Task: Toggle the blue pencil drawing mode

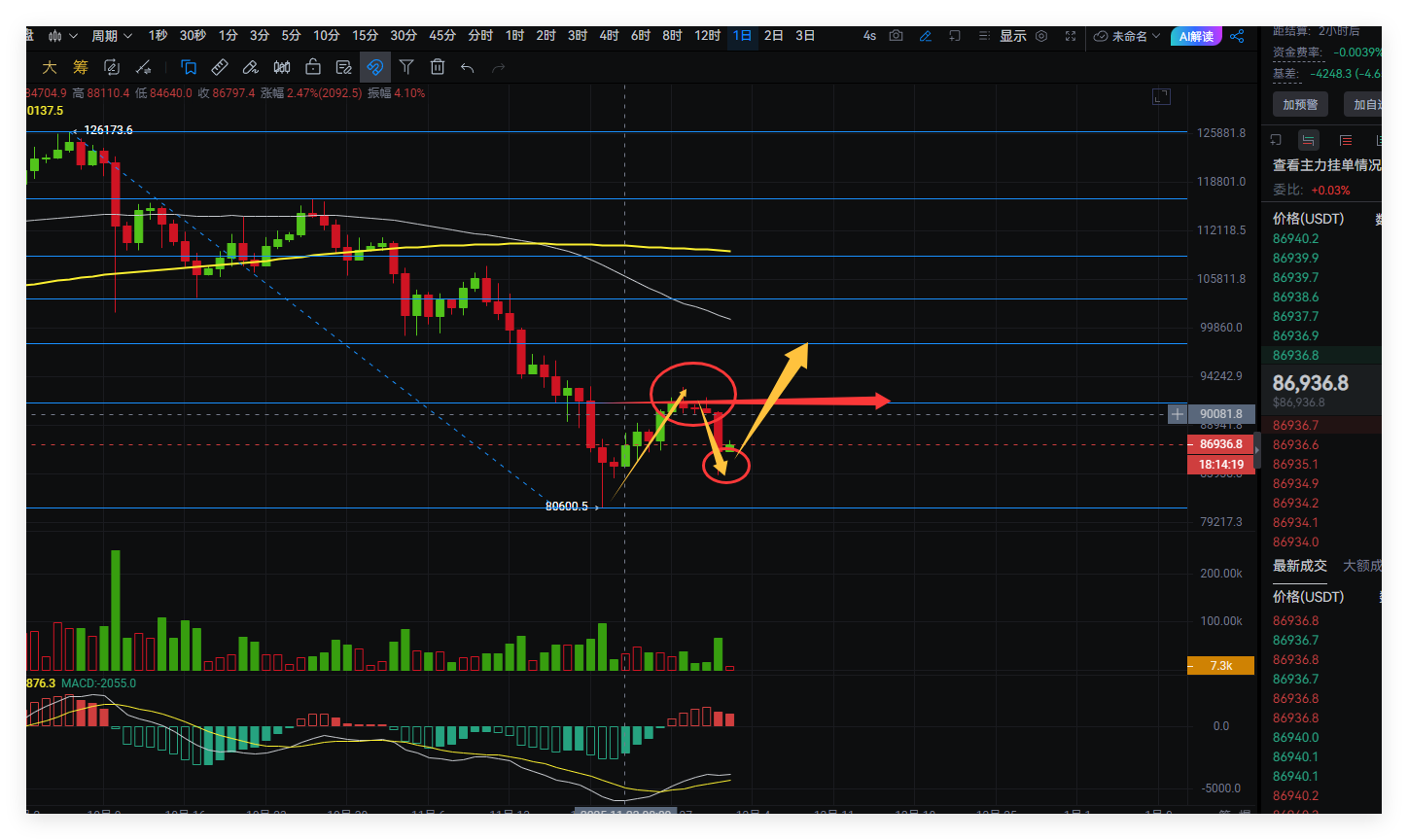Action: [925, 36]
